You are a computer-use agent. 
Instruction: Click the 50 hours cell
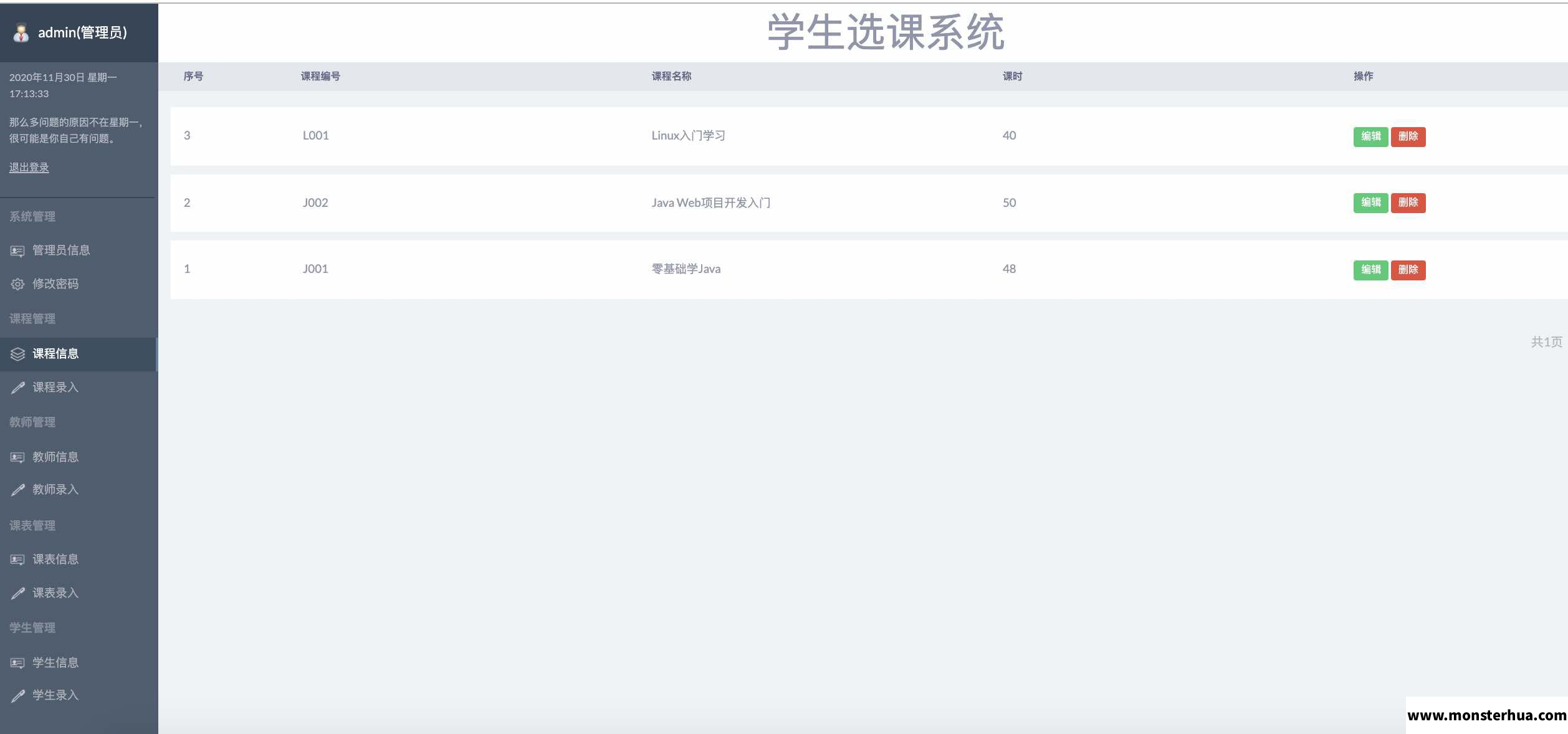[1009, 203]
